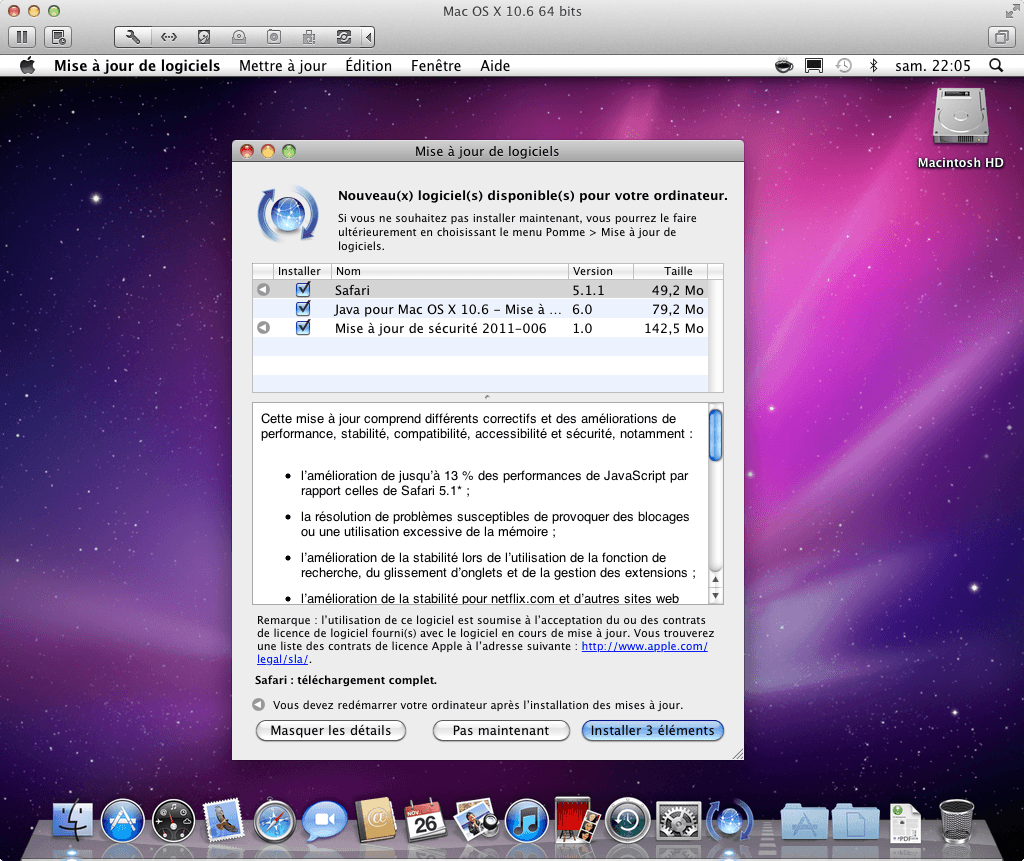Uncheck the Safari install checkbox
This screenshot has height=861, width=1024.
[x=303, y=289]
